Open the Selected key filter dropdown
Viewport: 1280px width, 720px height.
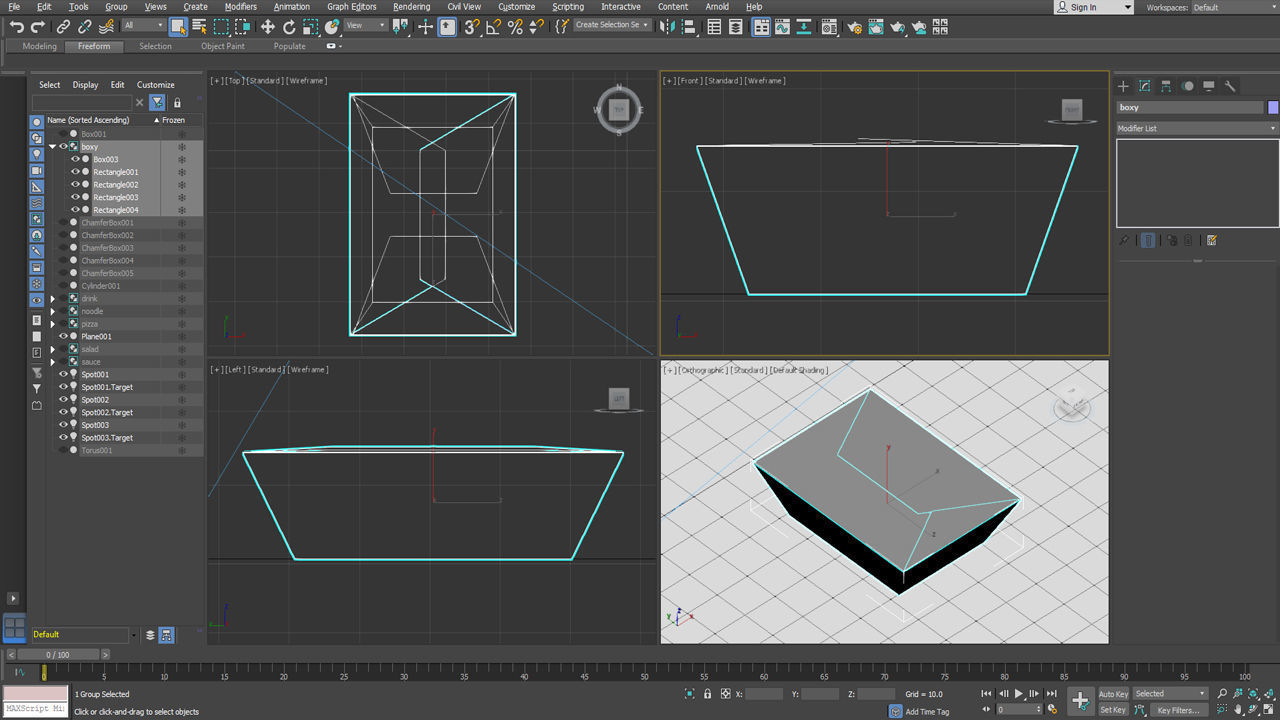click(1171, 693)
